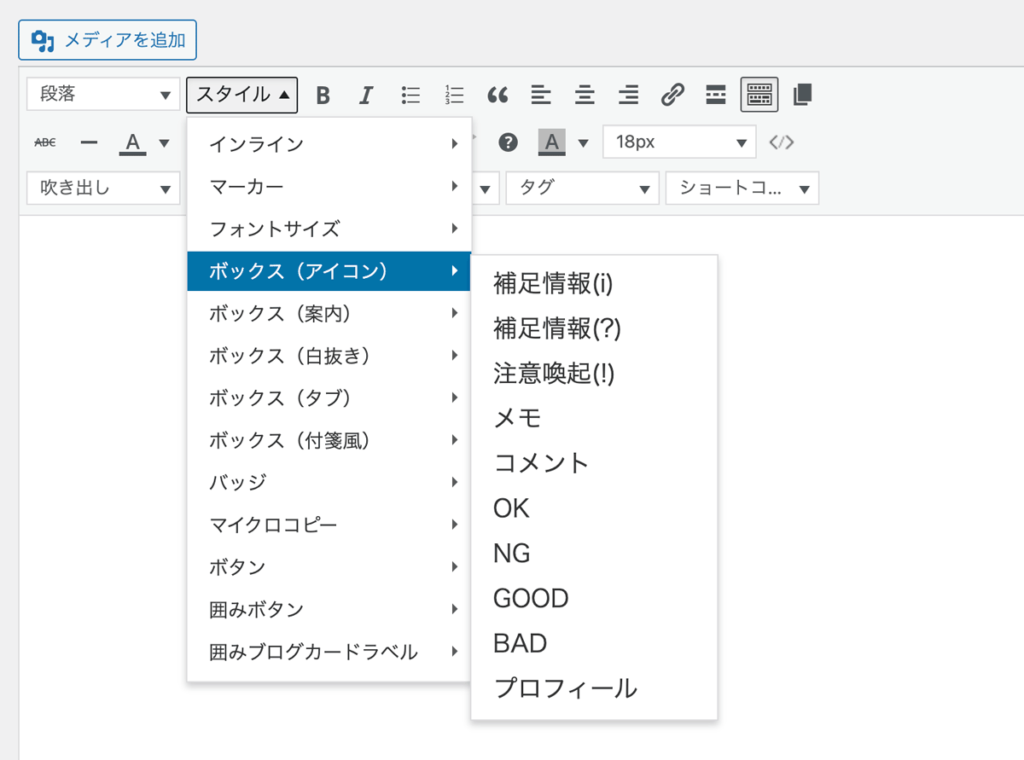Open the 吹き出し dropdown
Image resolution: width=1024 pixels, height=760 pixels.
click(x=103, y=188)
